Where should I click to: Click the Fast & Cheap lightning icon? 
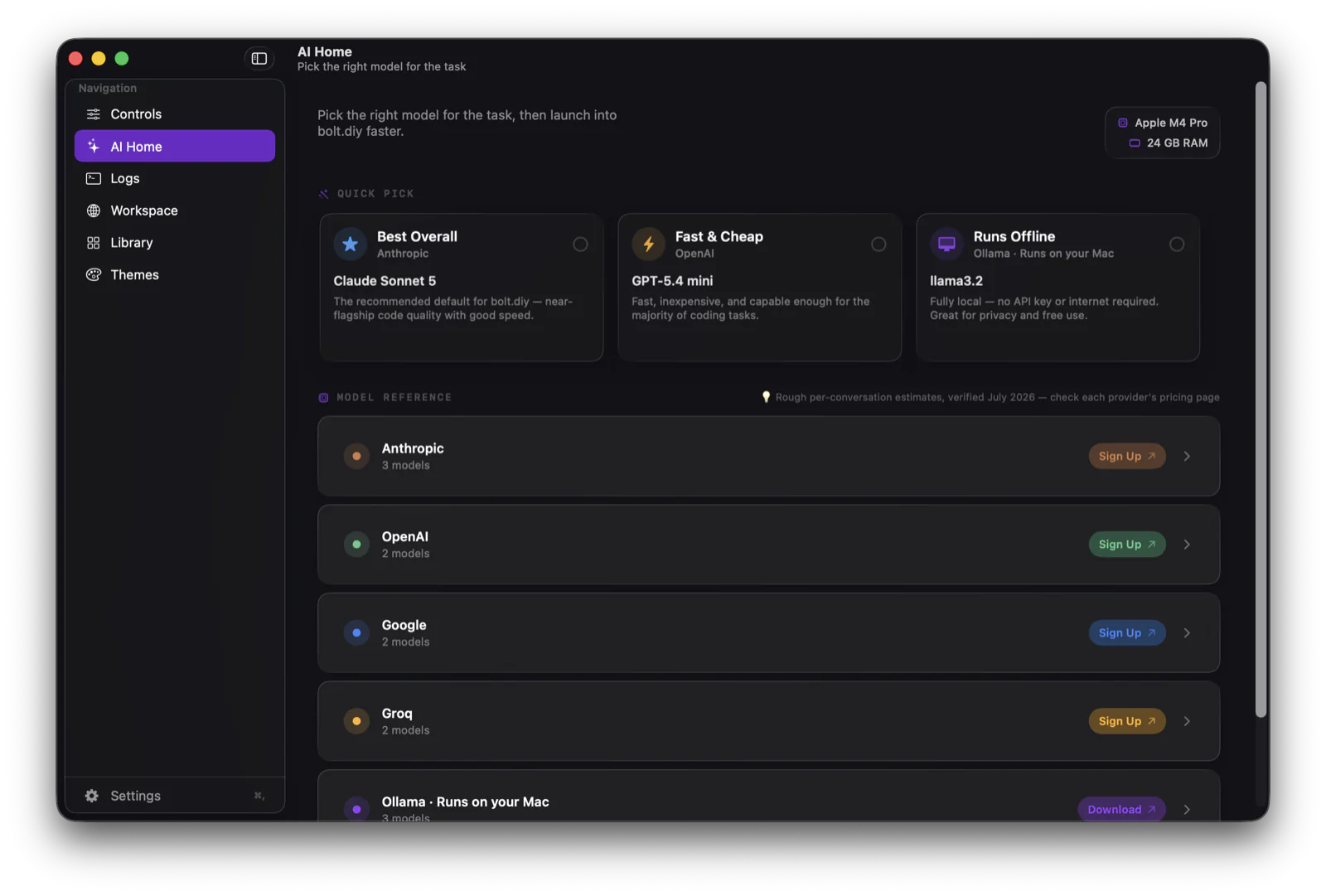pos(648,244)
